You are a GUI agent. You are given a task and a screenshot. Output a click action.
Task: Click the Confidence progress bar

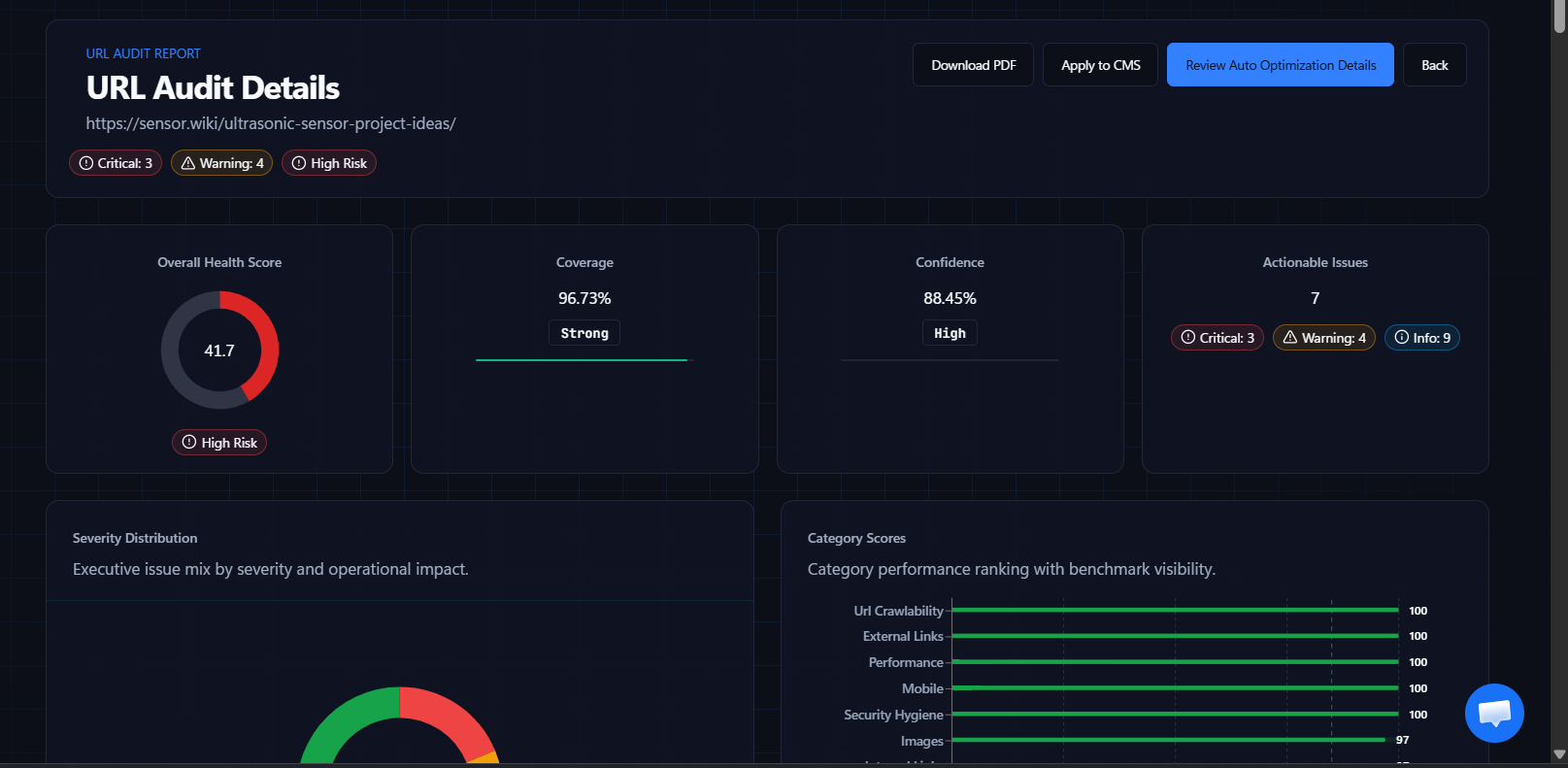[x=950, y=360]
